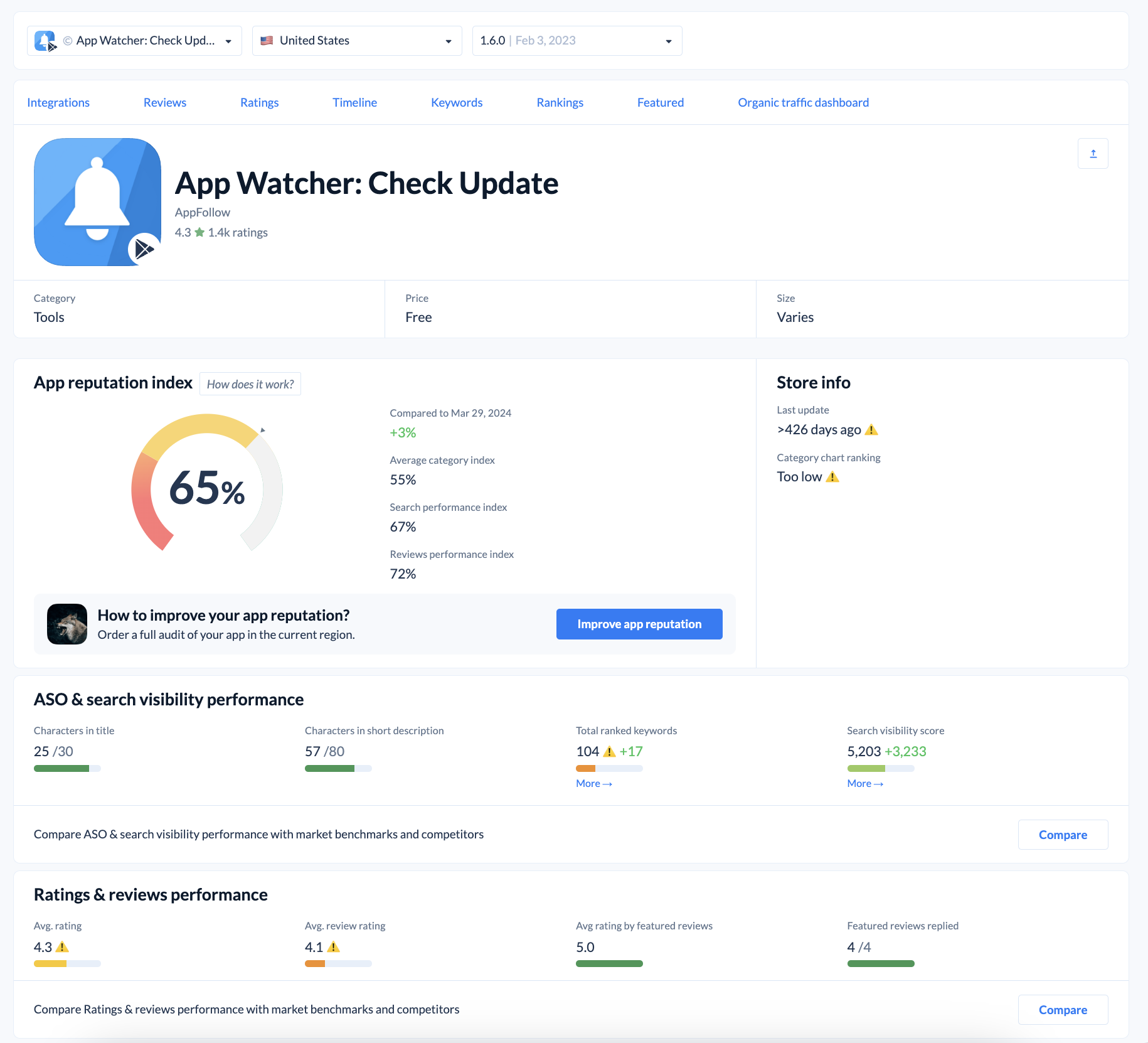
Task: Click the warning icon beside Last update
Action: pyautogui.click(x=871, y=430)
